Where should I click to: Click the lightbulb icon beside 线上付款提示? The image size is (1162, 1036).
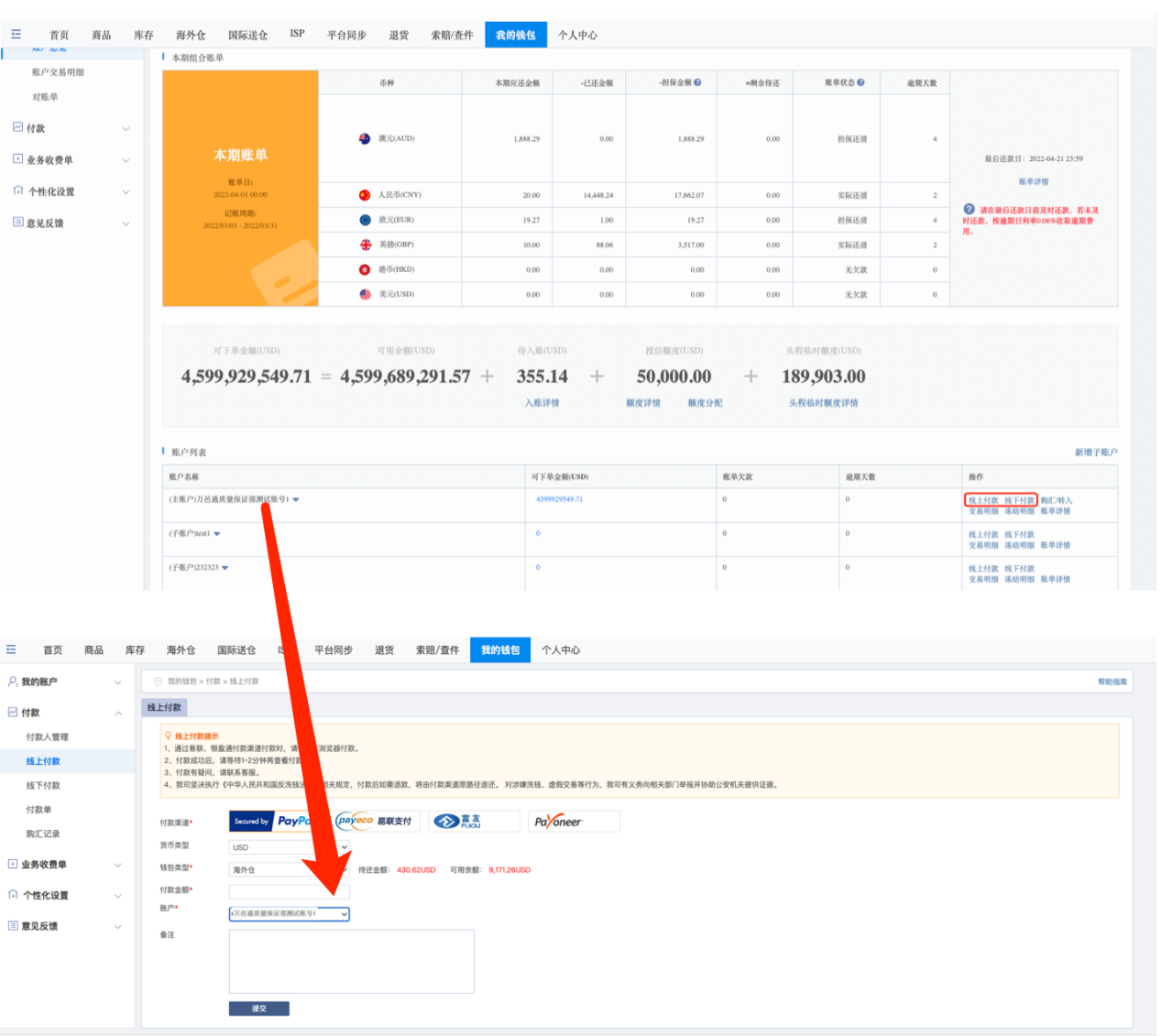(168, 736)
